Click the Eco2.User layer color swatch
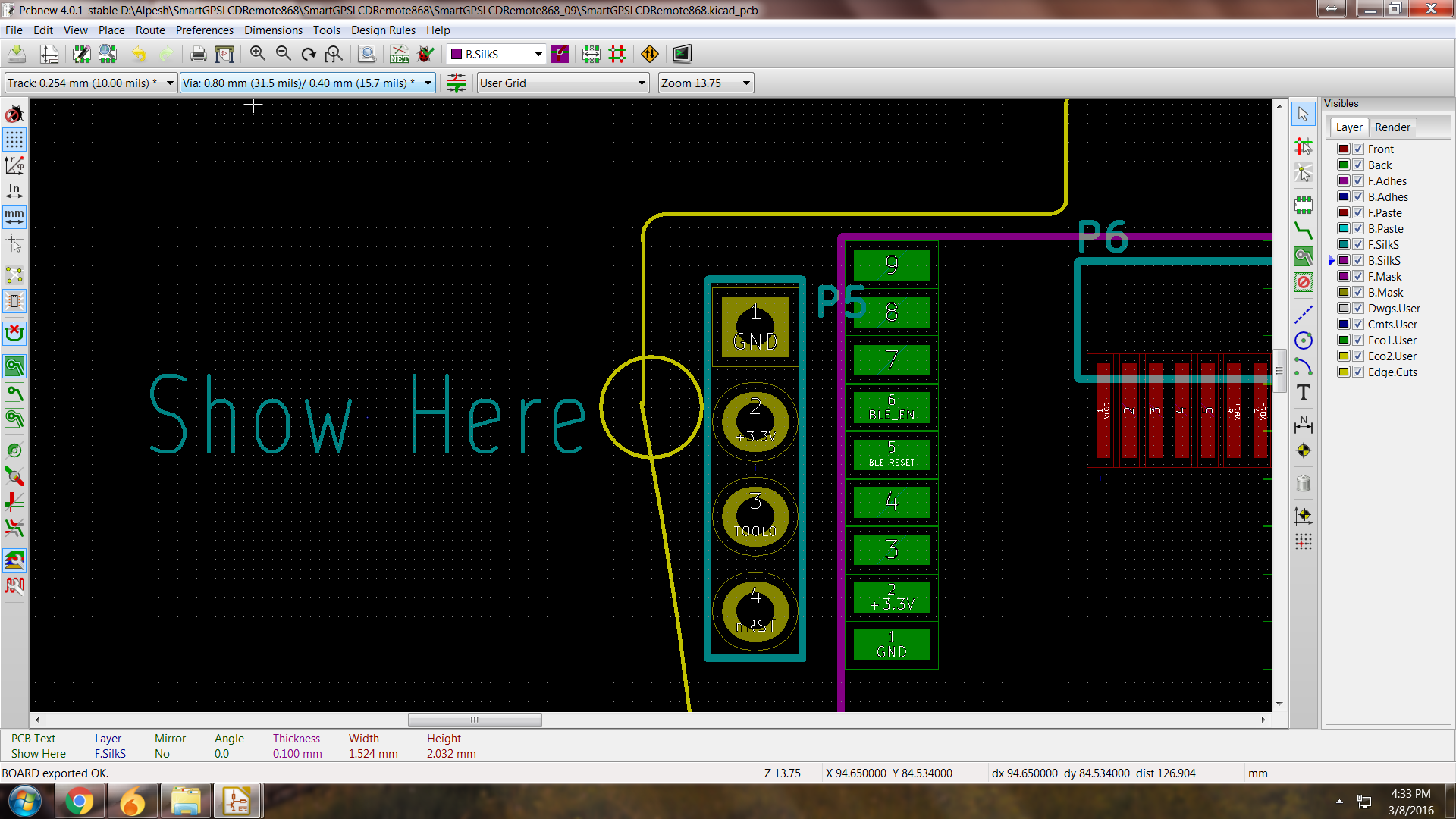The height and width of the screenshot is (819, 1456). pos(1343,356)
